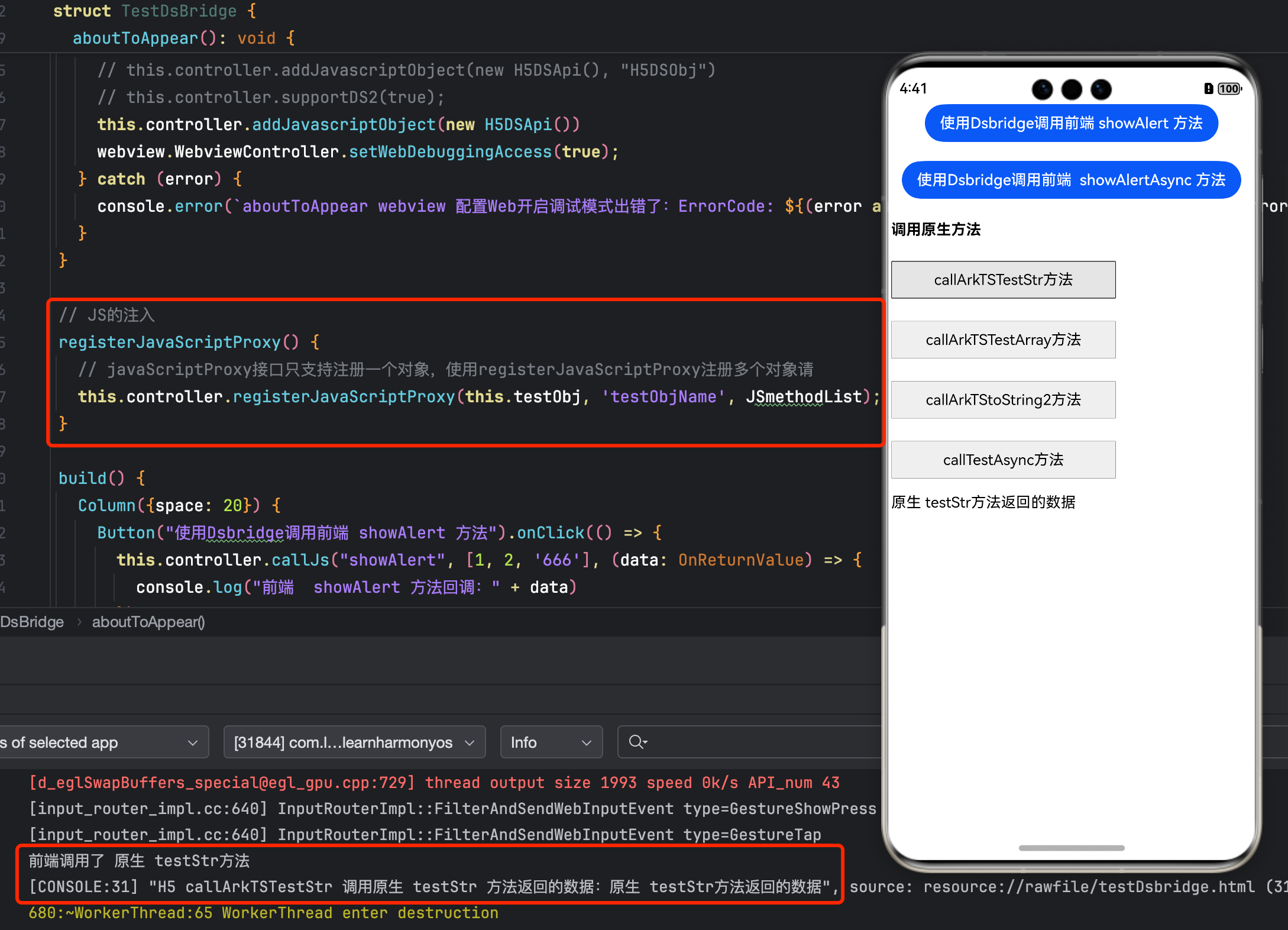Click the Button("使用Dsbridge调用前端 showAlert 方法") code line
This screenshot has width=1288, height=930.
(x=380, y=533)
